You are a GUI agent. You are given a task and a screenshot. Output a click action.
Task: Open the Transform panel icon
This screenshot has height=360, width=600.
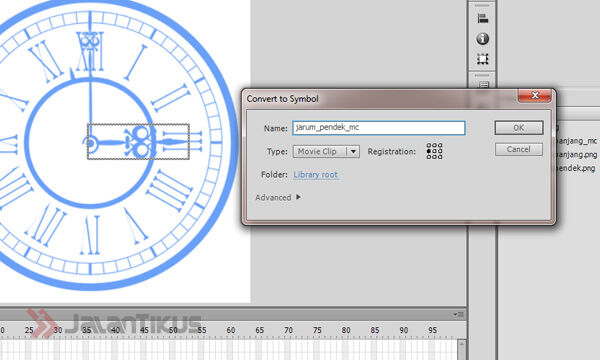(483, 59)
